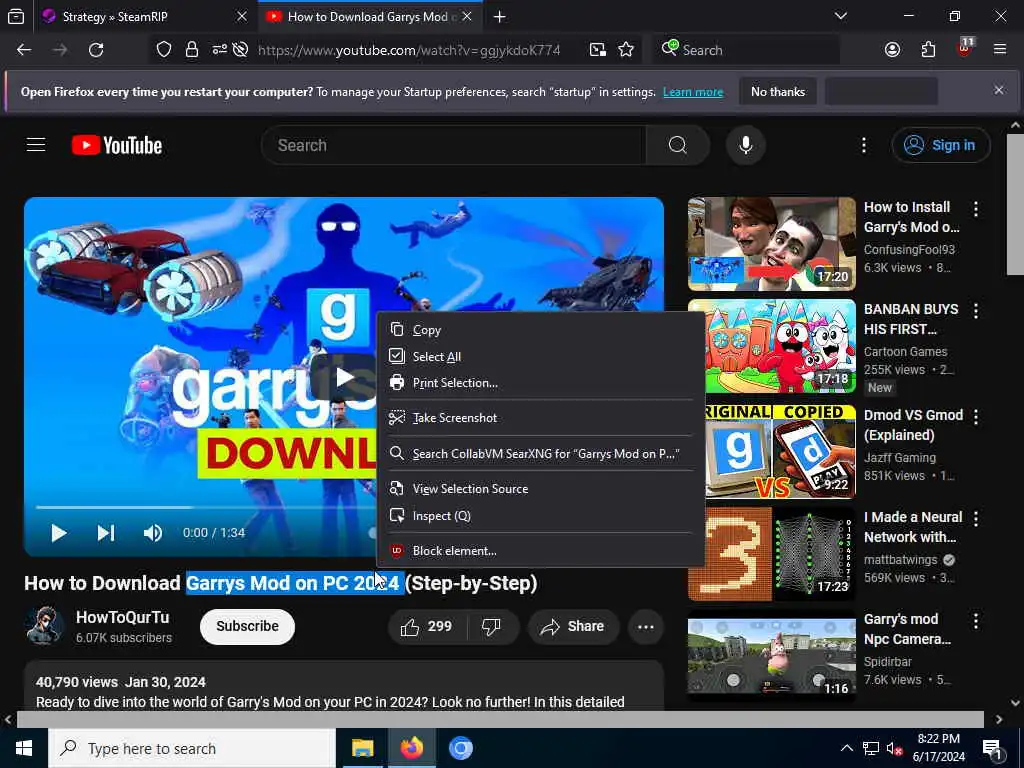
Task: Open the Firefox hamburger application menu
Action: [1000, 50]
